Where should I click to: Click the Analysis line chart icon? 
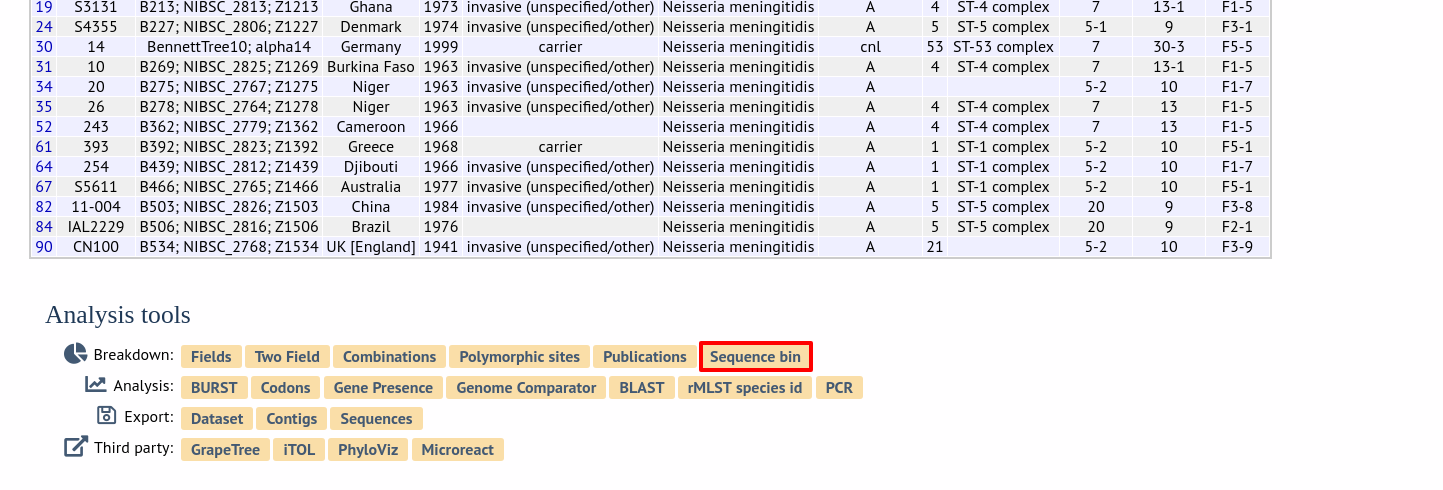96,384
